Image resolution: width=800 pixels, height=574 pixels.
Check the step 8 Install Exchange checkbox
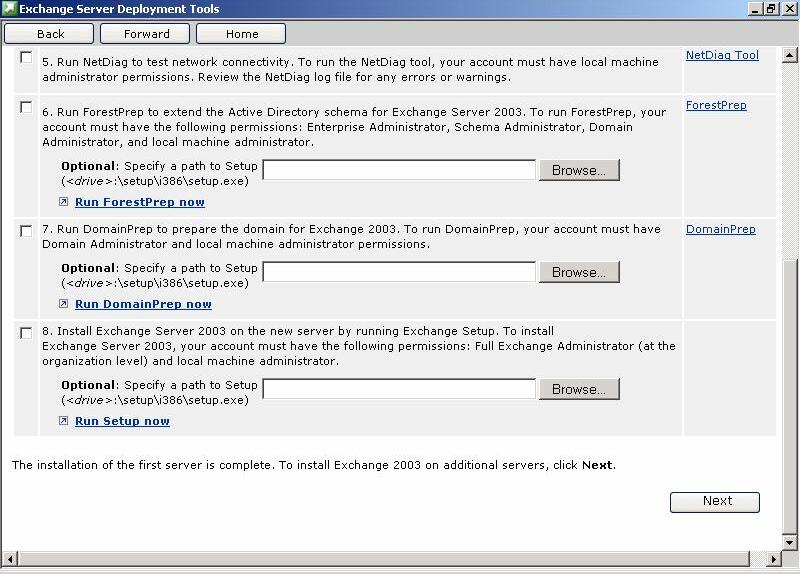[26, 333]
